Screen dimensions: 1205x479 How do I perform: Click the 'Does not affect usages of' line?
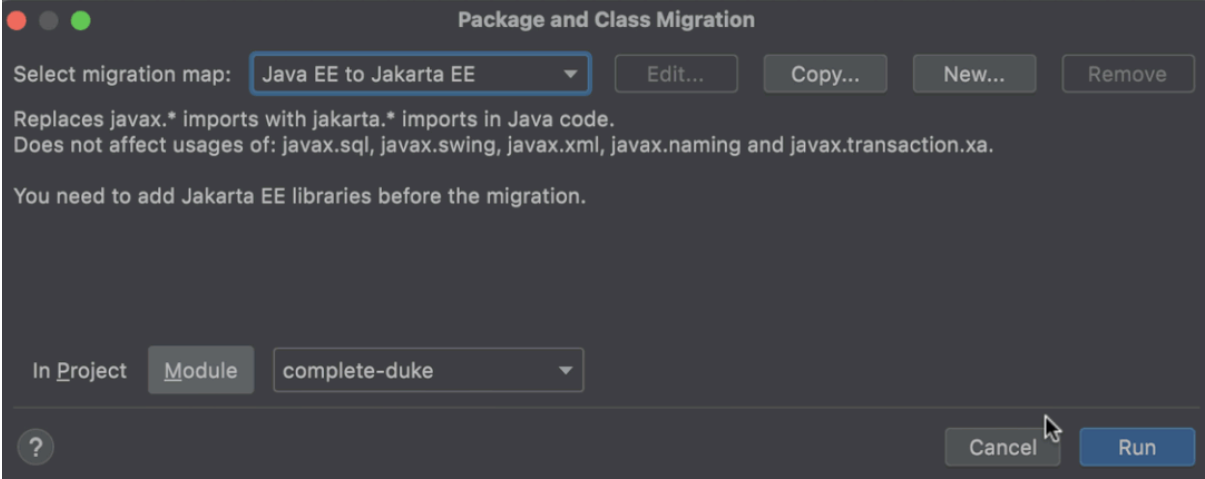click(503, 146)
